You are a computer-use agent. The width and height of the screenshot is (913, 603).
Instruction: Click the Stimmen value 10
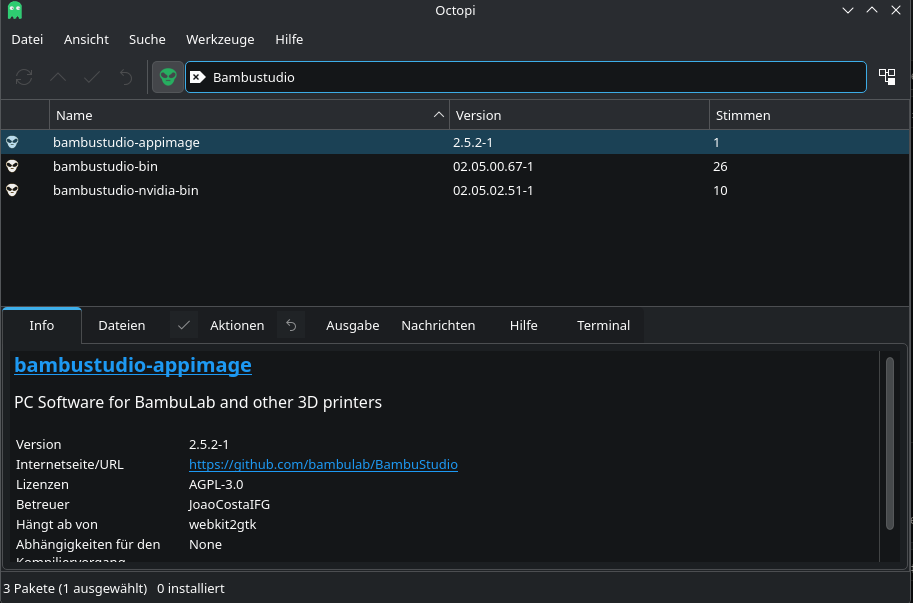(720, 190)
